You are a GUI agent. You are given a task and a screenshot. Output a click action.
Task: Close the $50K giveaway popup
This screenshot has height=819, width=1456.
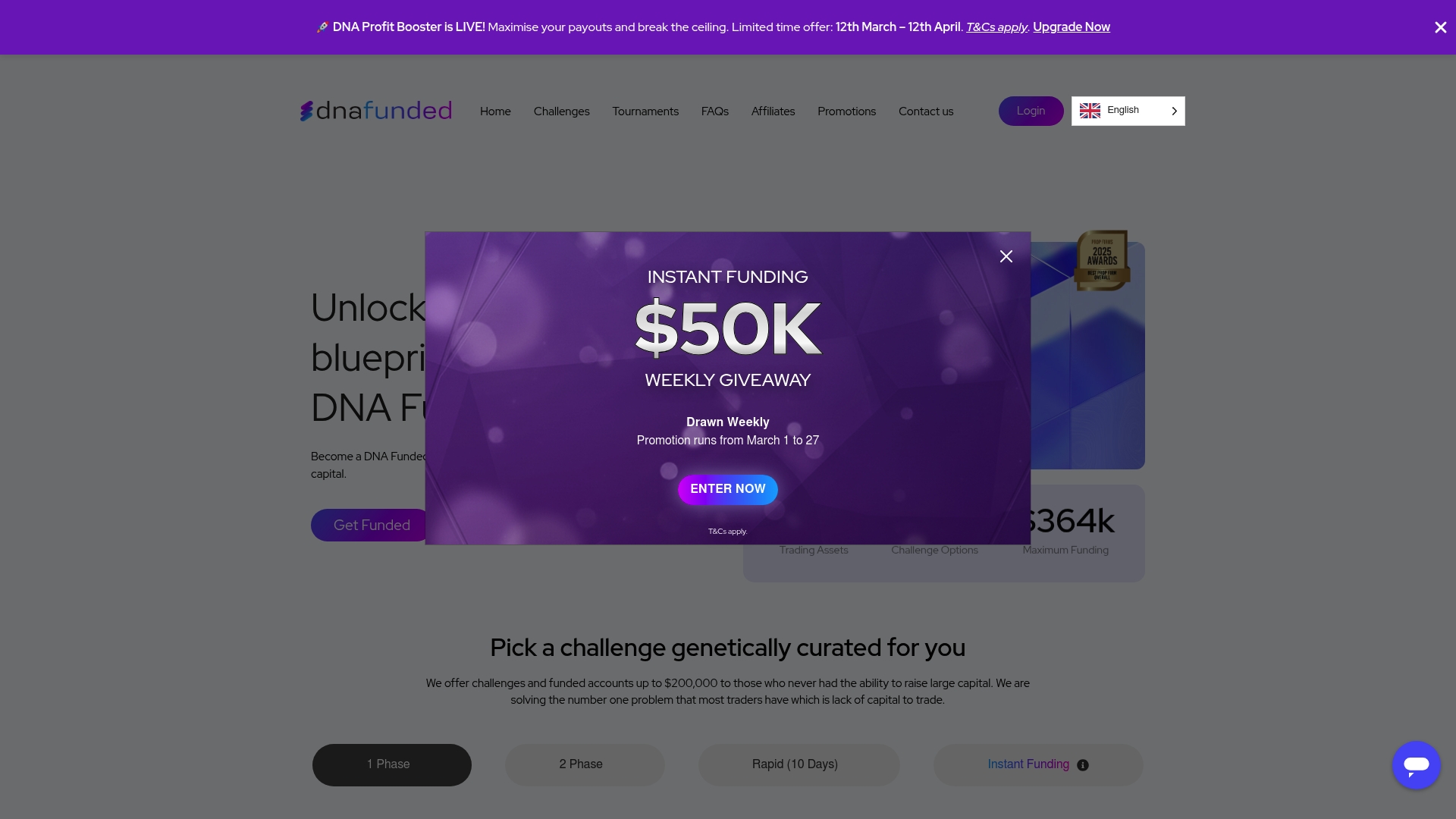(x=1006, y=256)
